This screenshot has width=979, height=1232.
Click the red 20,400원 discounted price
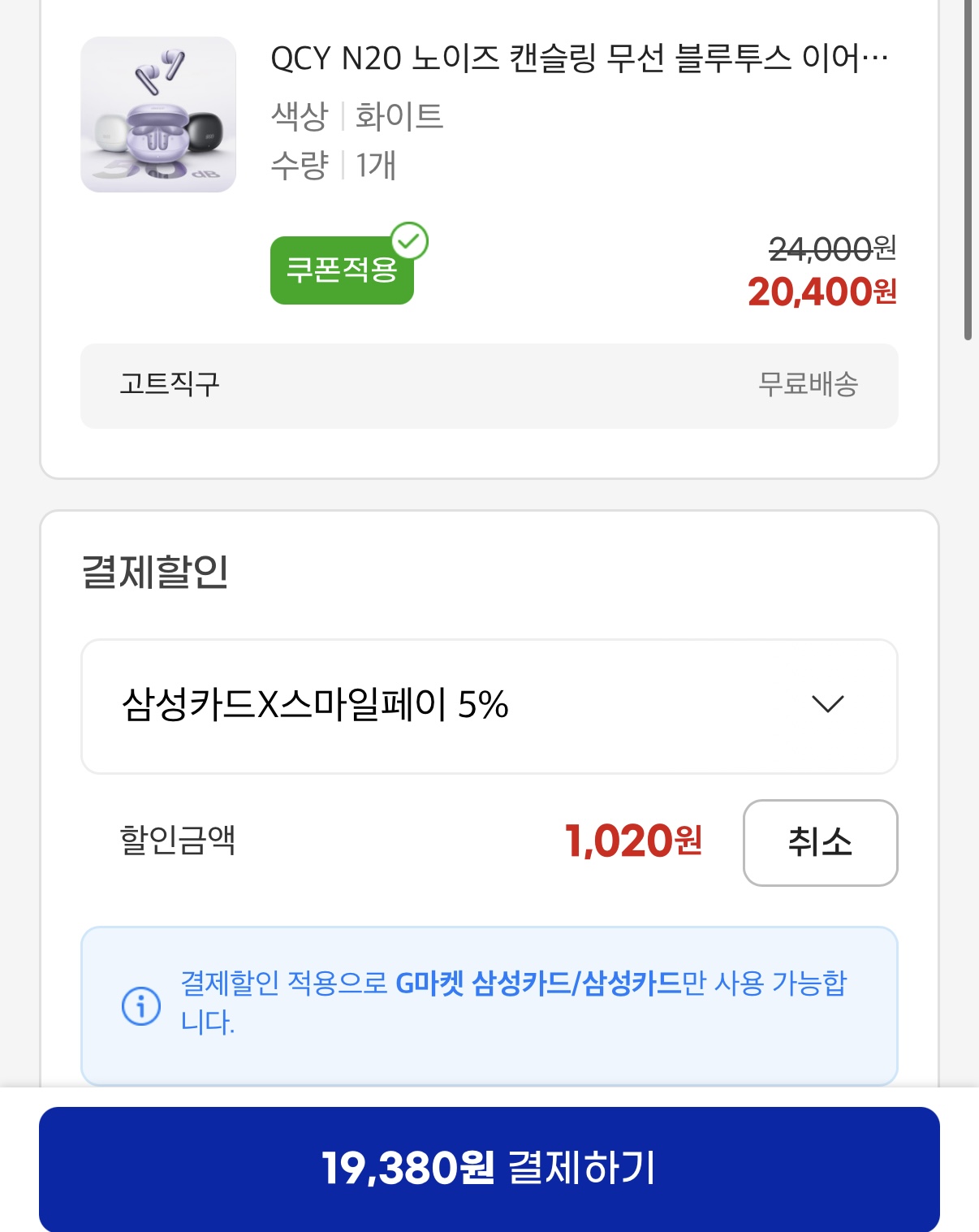click(822, 292)
